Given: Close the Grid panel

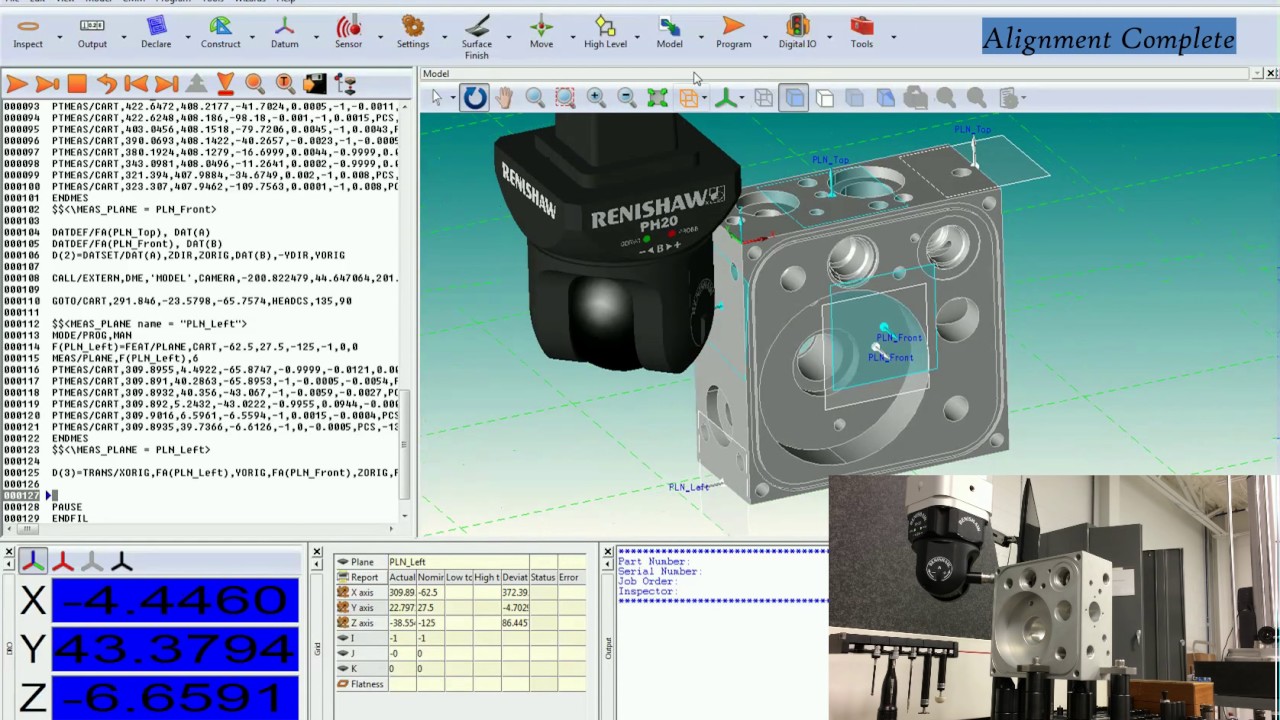Looking at the screenshot, I should coord(316,552).
